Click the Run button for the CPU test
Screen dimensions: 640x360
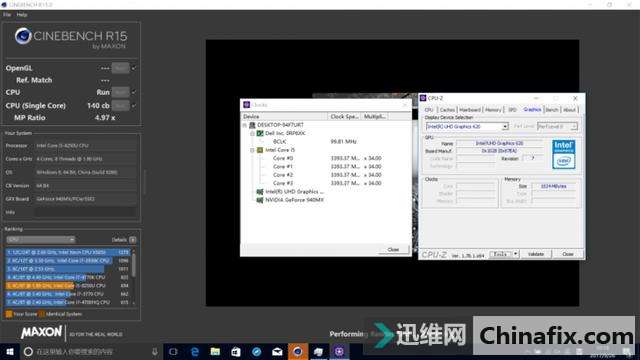pos(121,92)
